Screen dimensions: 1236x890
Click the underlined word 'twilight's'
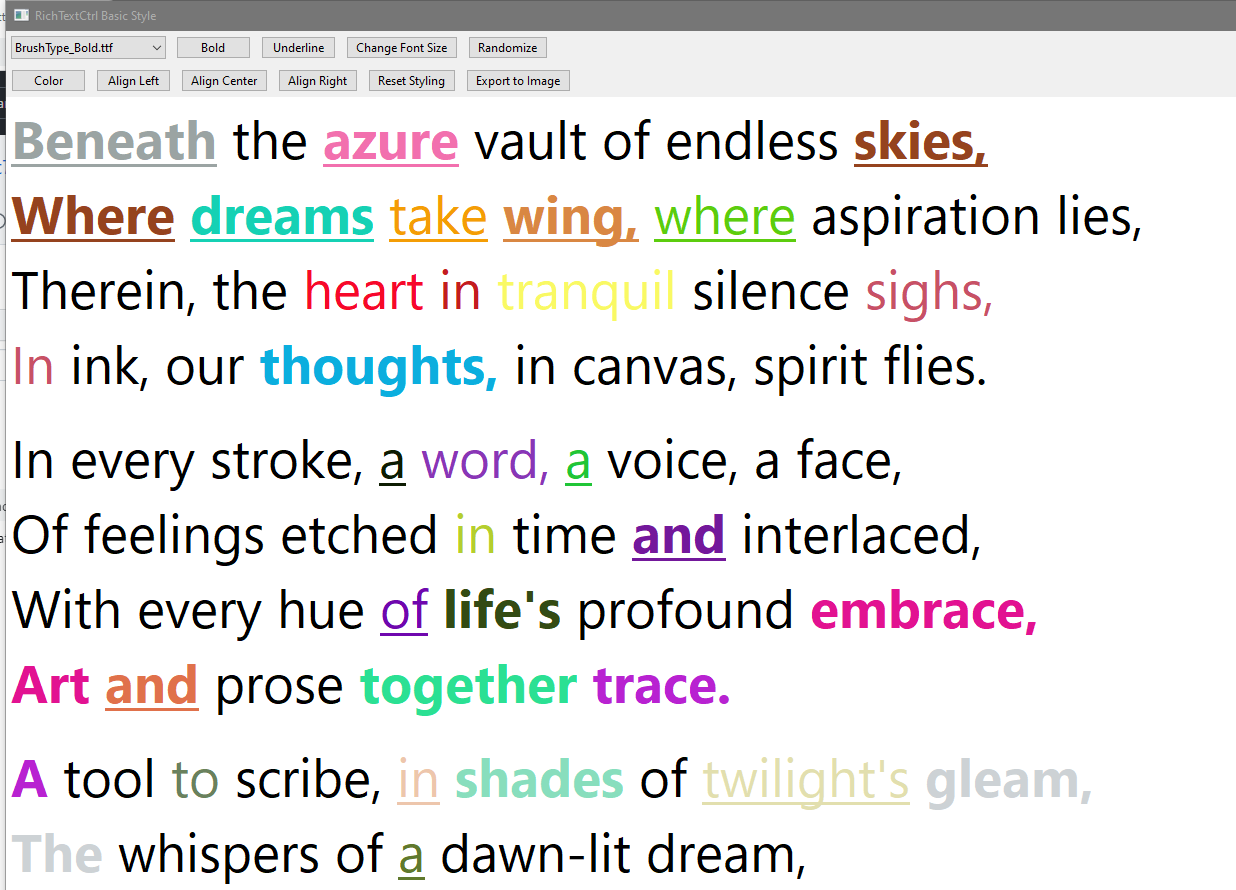coord(805,780)
